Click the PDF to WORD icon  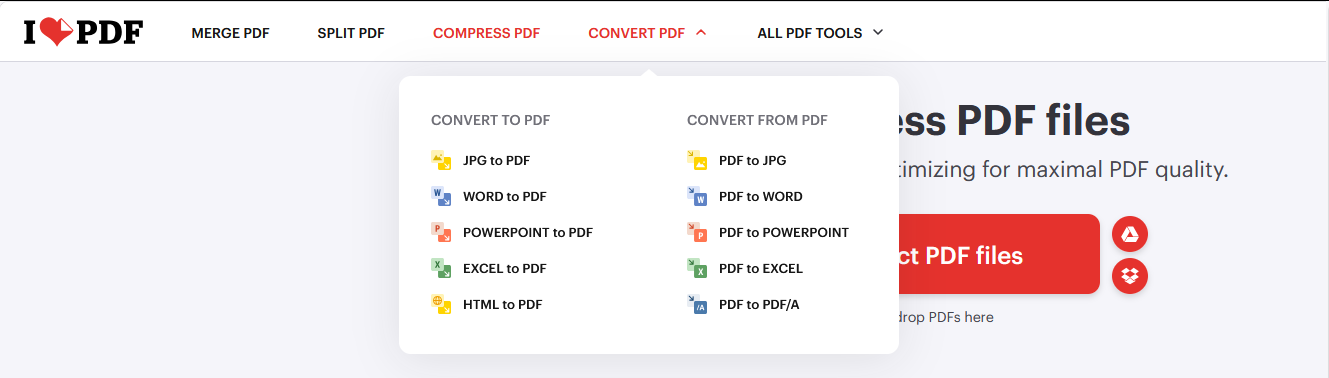[x=697, y=196]
